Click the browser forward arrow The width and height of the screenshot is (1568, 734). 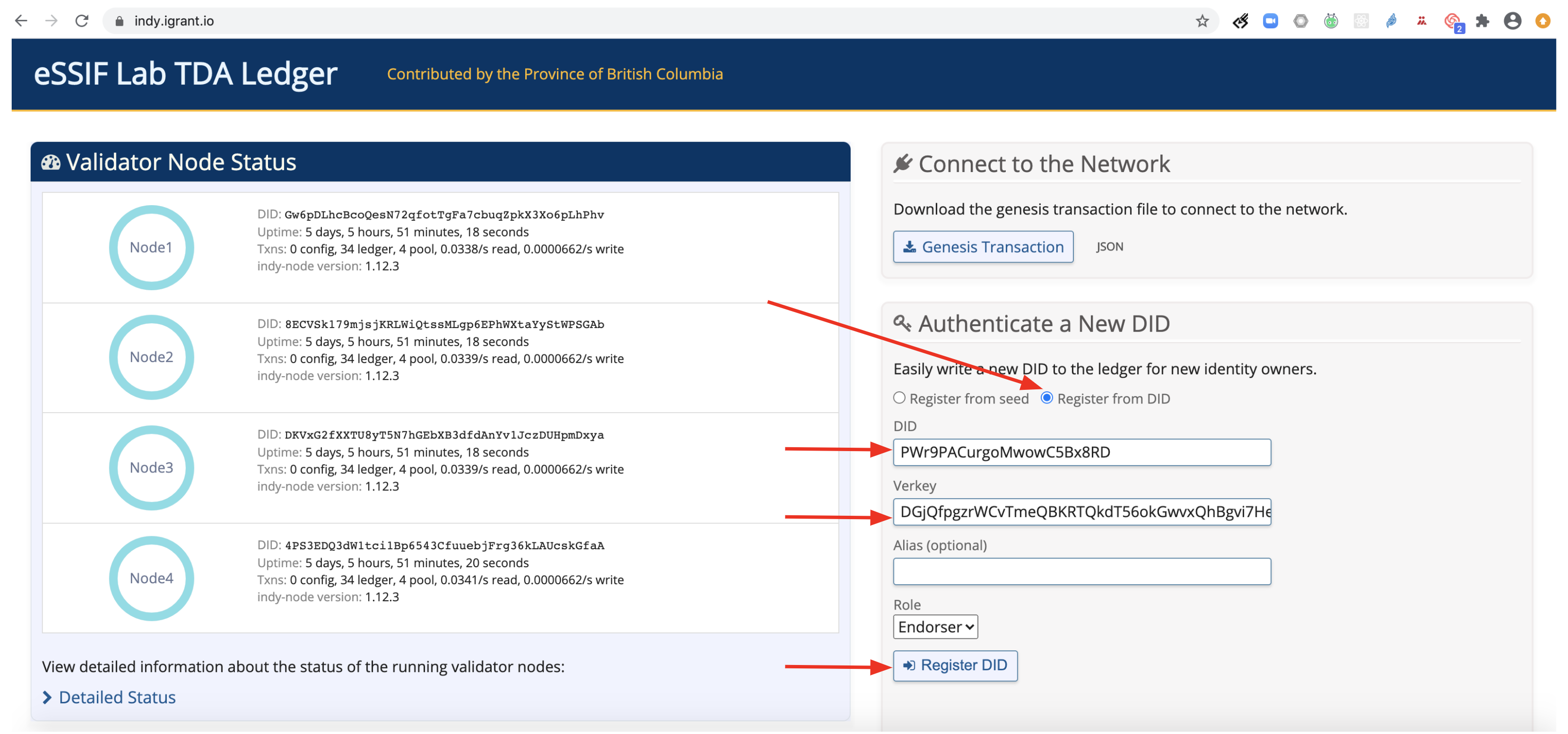pyautogui.click(x=52, y=21)
